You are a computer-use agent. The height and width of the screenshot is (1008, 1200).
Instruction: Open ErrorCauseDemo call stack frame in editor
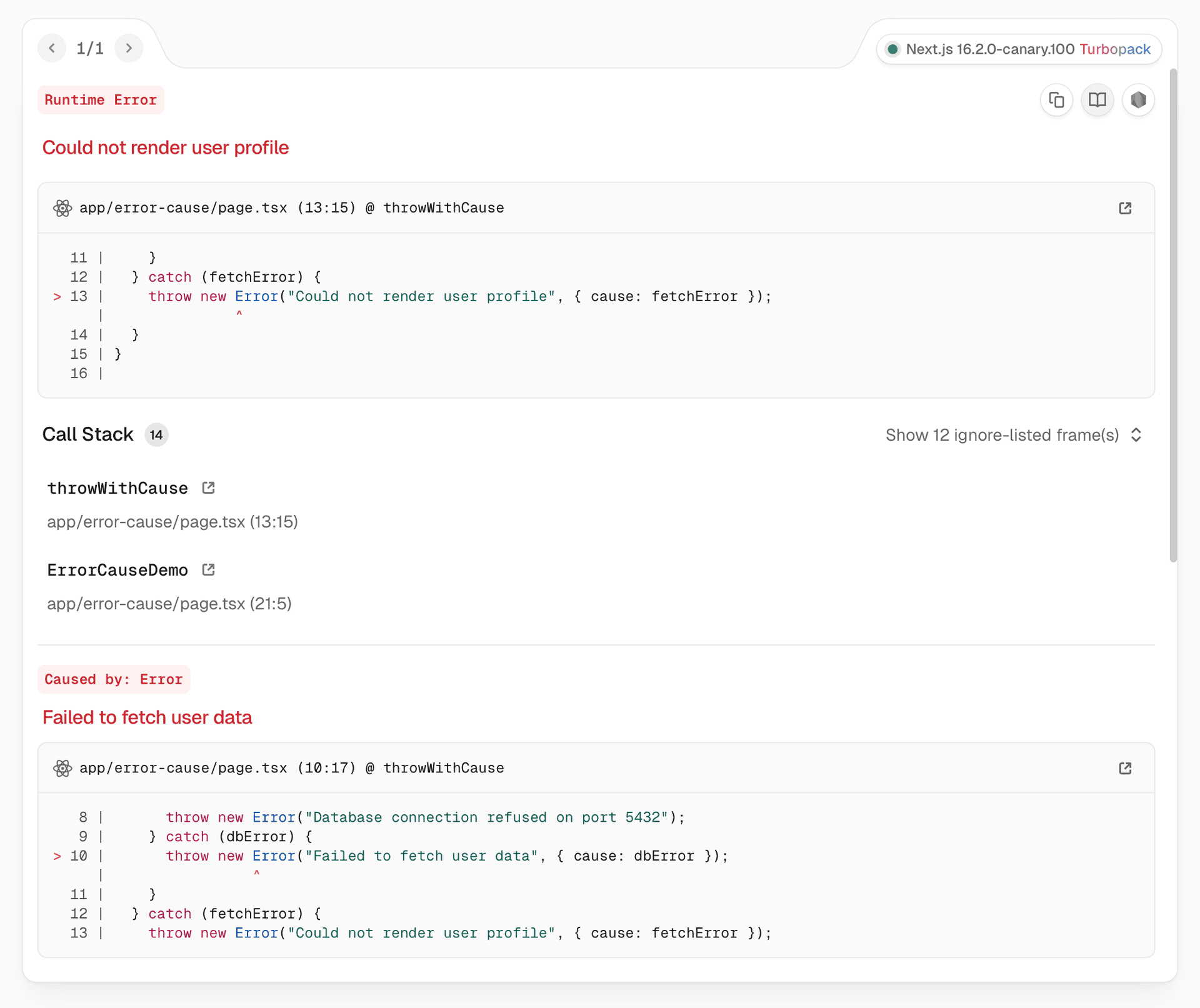point(209,570)
